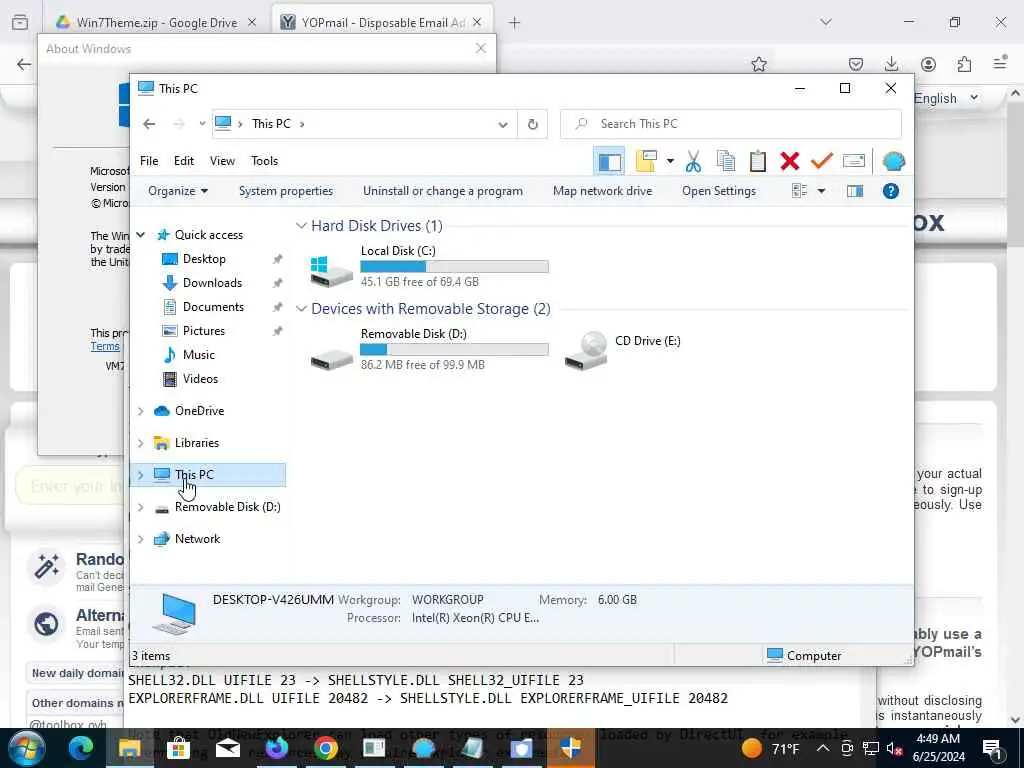Toggle the preview pane icon
This screenshot has height=768, width=1024.
tap(855, 191)
